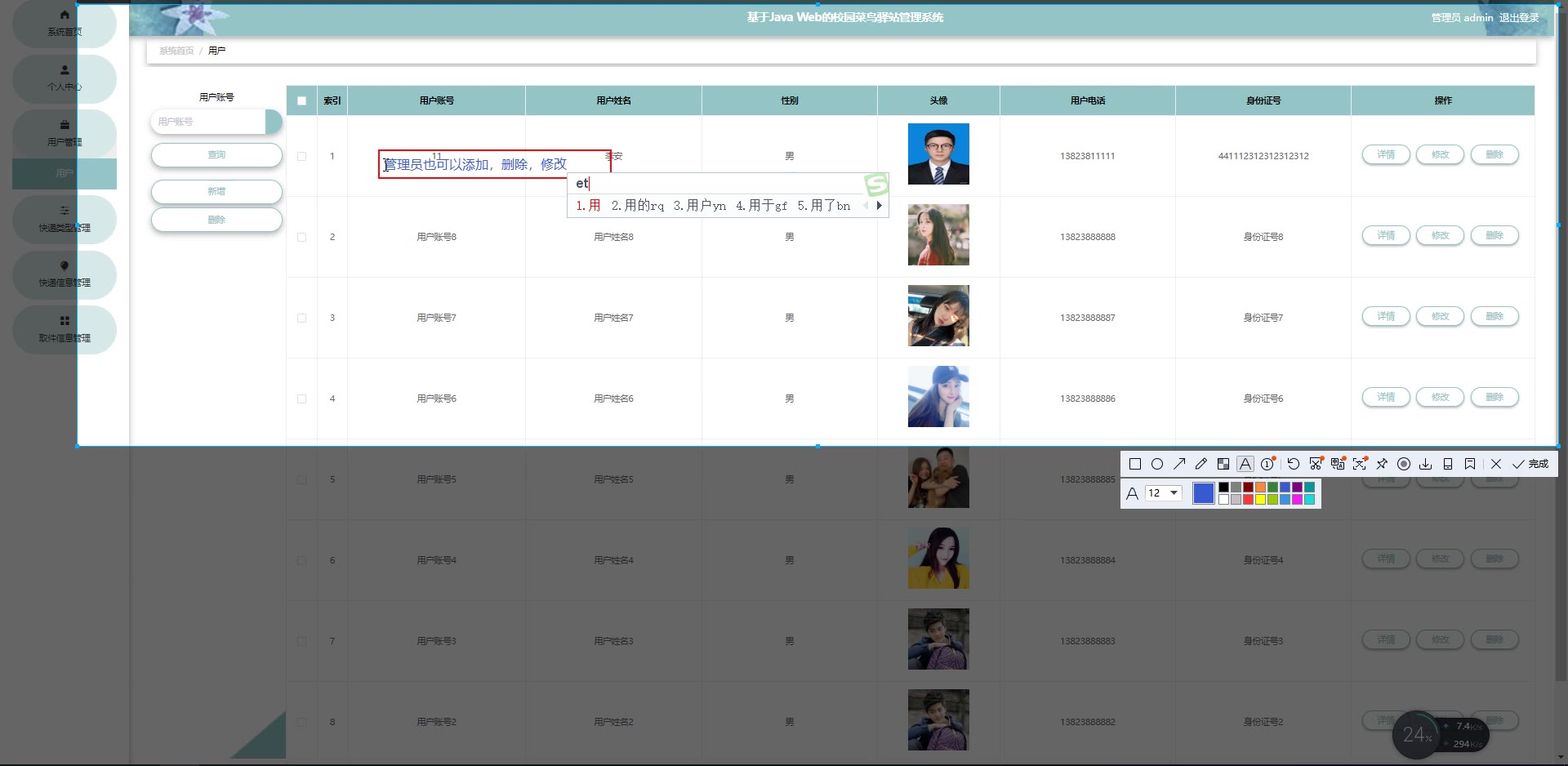Screen dimensions: 1568x766
Task: Pick the magenta color swatch
Action: [1297, 500]
